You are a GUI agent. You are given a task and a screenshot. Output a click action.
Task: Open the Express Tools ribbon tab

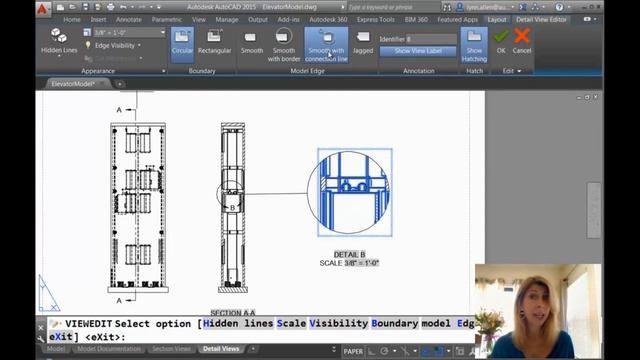[x=376, y=20]
